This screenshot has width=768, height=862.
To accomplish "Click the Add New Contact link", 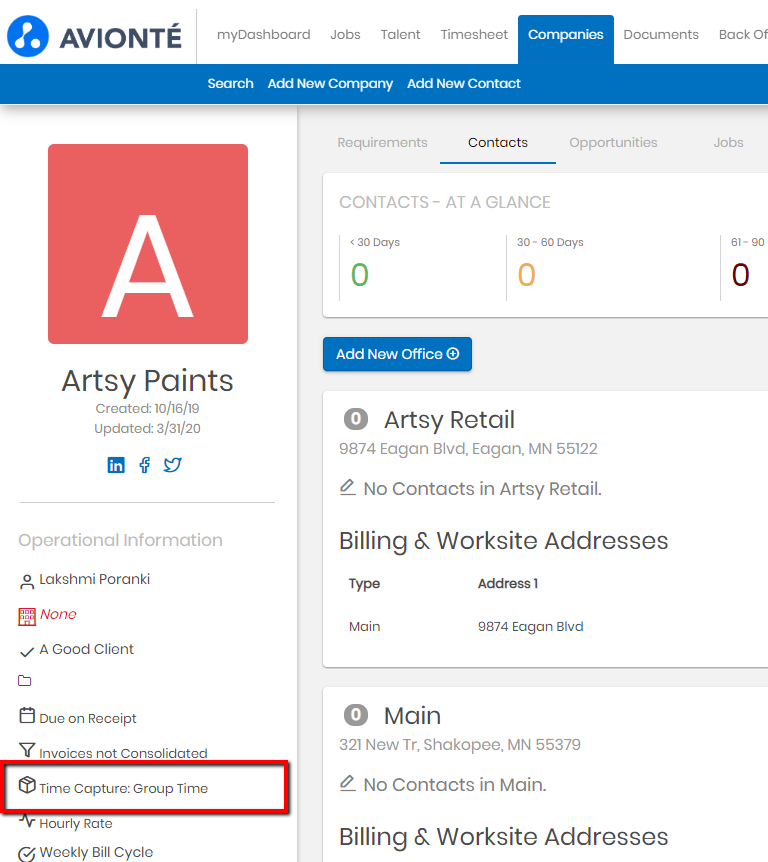I will point(463,84).
